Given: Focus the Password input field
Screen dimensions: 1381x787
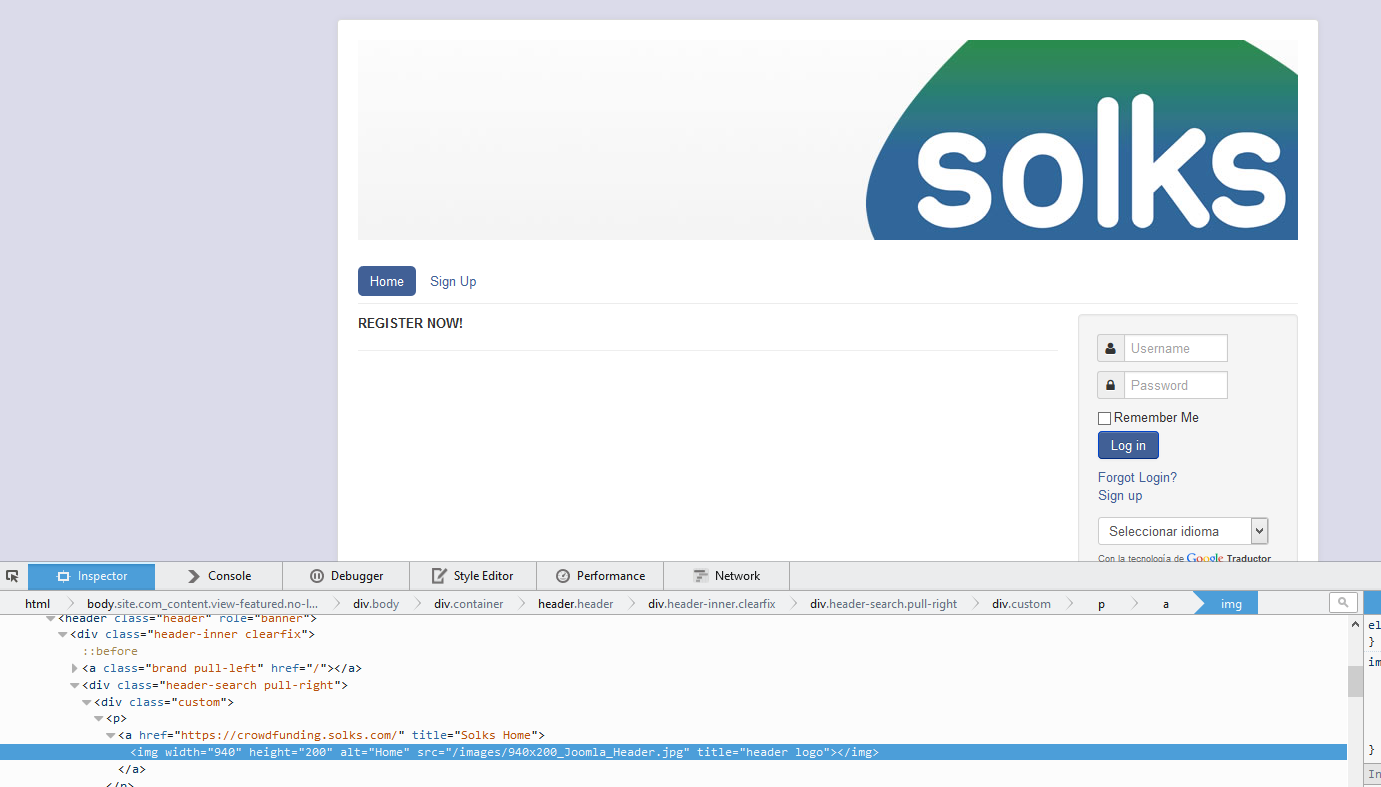Looking at the screenshot, I should point(1176,385).
